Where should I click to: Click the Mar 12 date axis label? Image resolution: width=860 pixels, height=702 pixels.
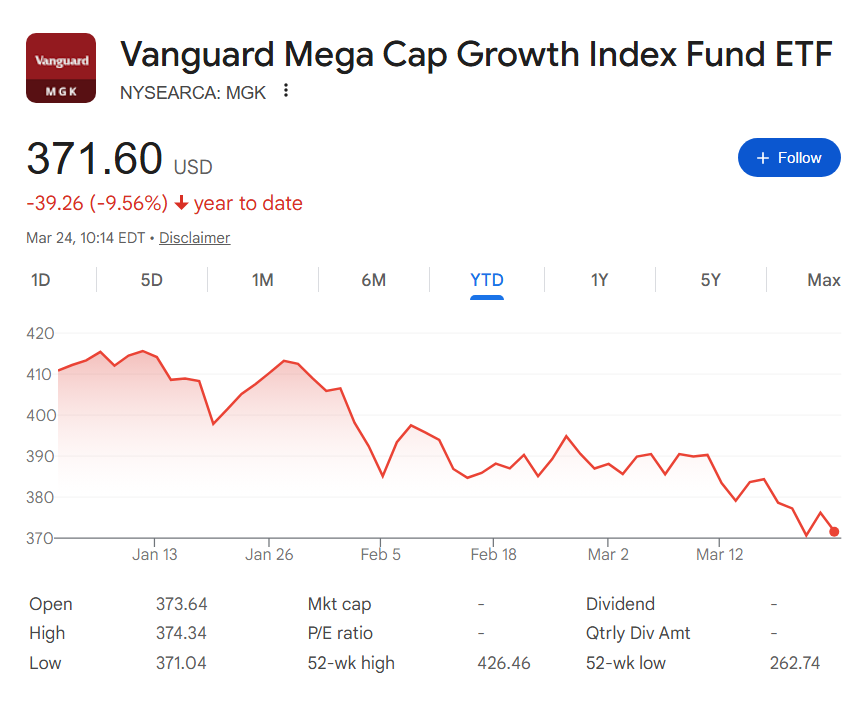point(720,554)
